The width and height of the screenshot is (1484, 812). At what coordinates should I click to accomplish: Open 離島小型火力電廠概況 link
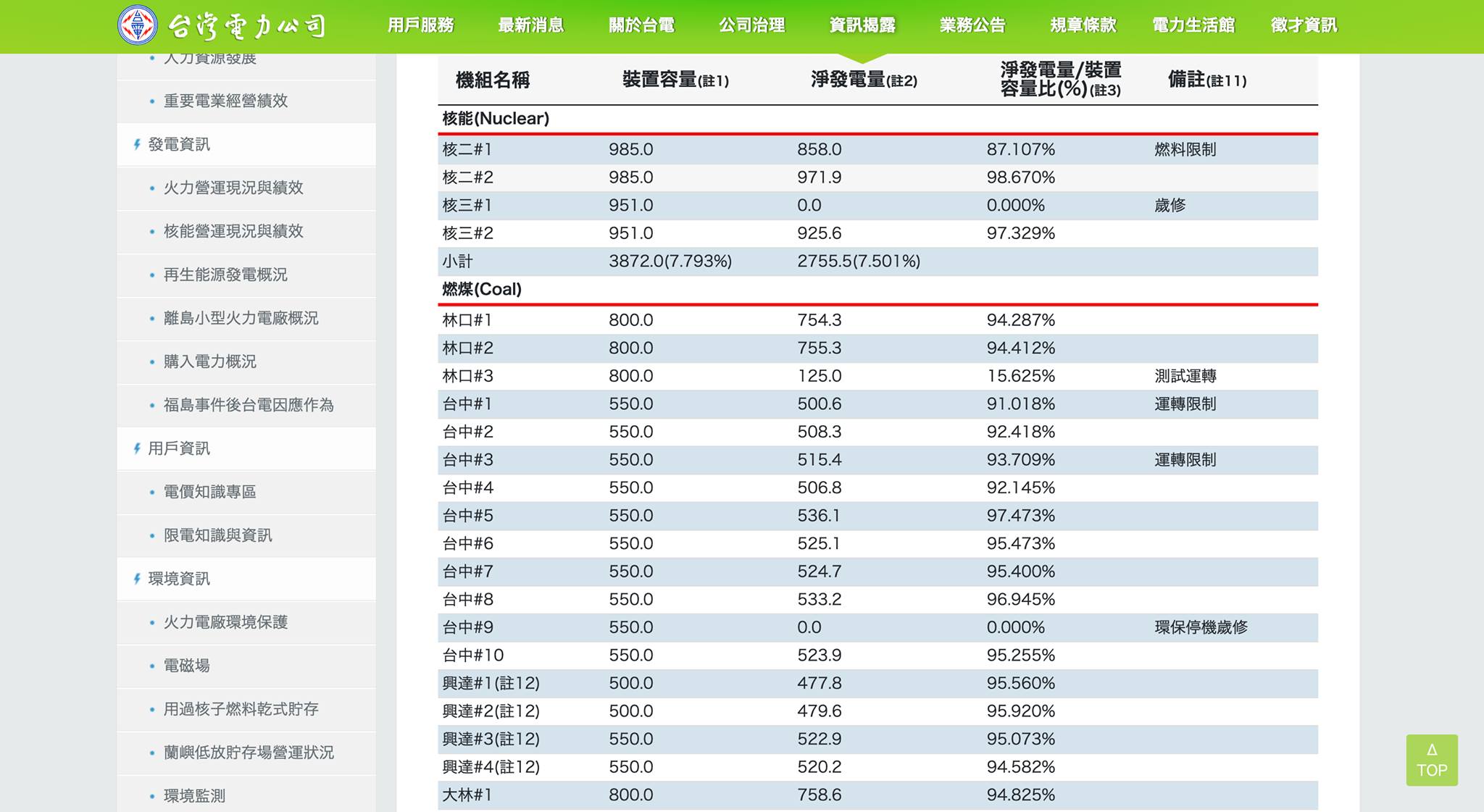(241, 318)
